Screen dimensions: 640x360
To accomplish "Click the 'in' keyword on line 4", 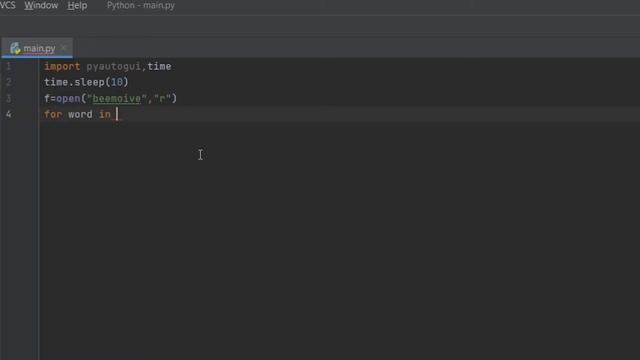I will (104, 114).
